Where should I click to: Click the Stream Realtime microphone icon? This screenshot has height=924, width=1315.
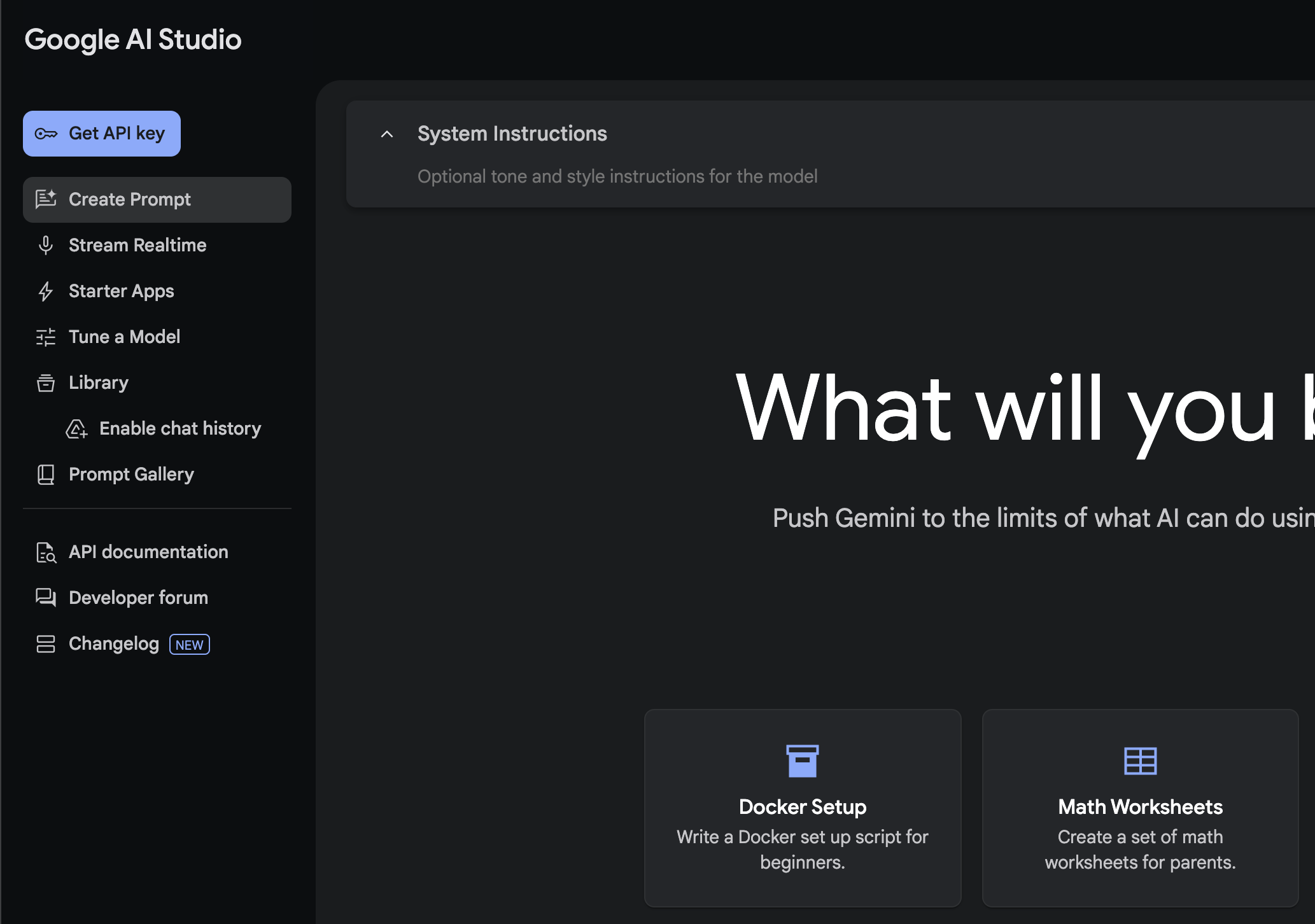pos(46,245)
